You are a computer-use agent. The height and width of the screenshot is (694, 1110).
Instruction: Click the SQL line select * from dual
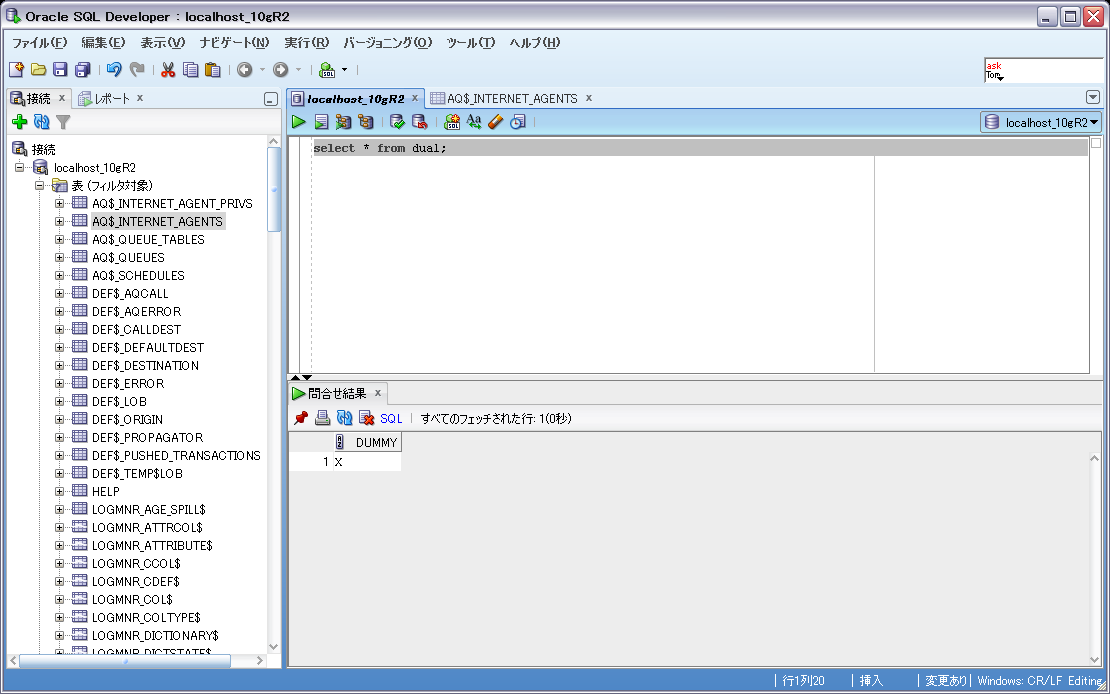380,148
